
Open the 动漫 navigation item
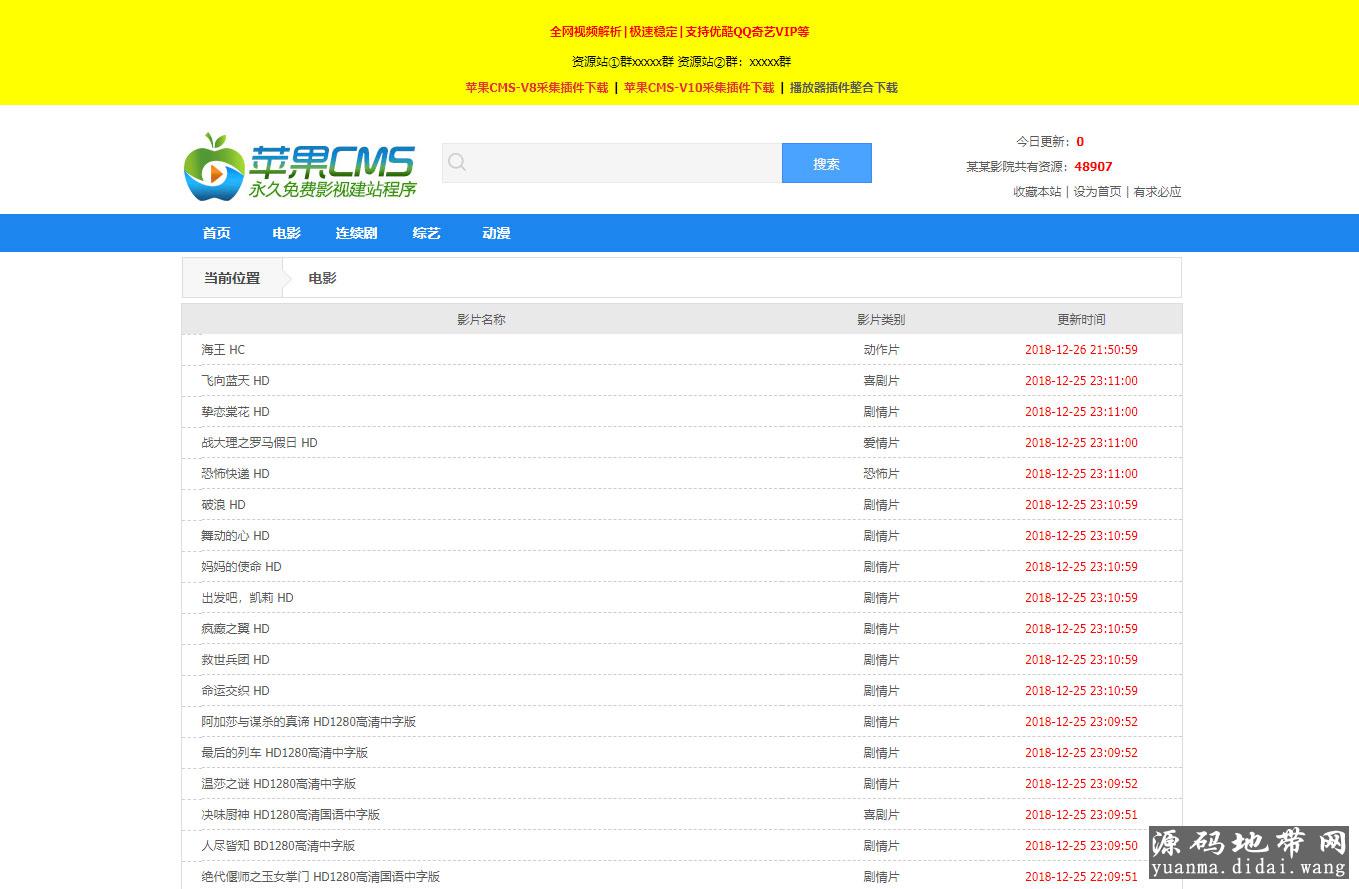[496, 233]
